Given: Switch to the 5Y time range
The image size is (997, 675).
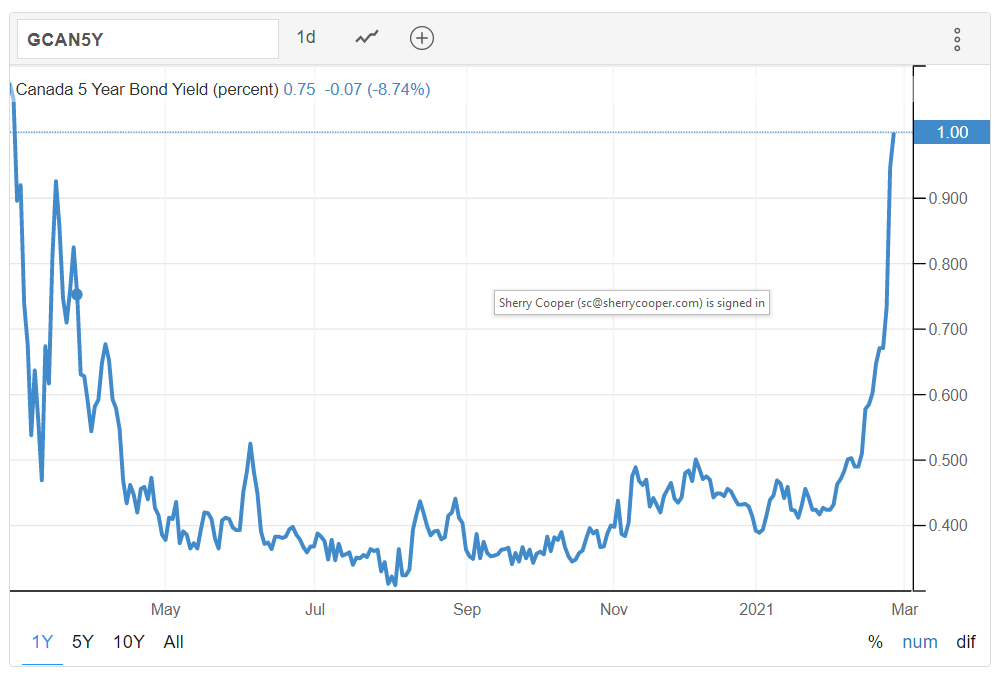Looking at the screenshot, I should coord(83,642).
